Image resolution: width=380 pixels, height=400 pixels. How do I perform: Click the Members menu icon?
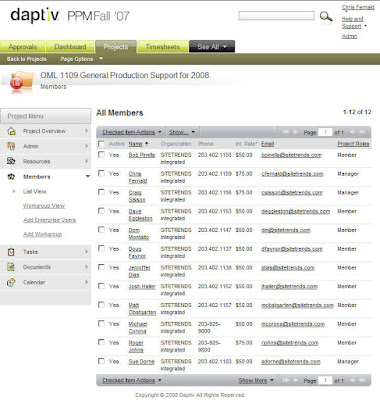tap(11, 177)
